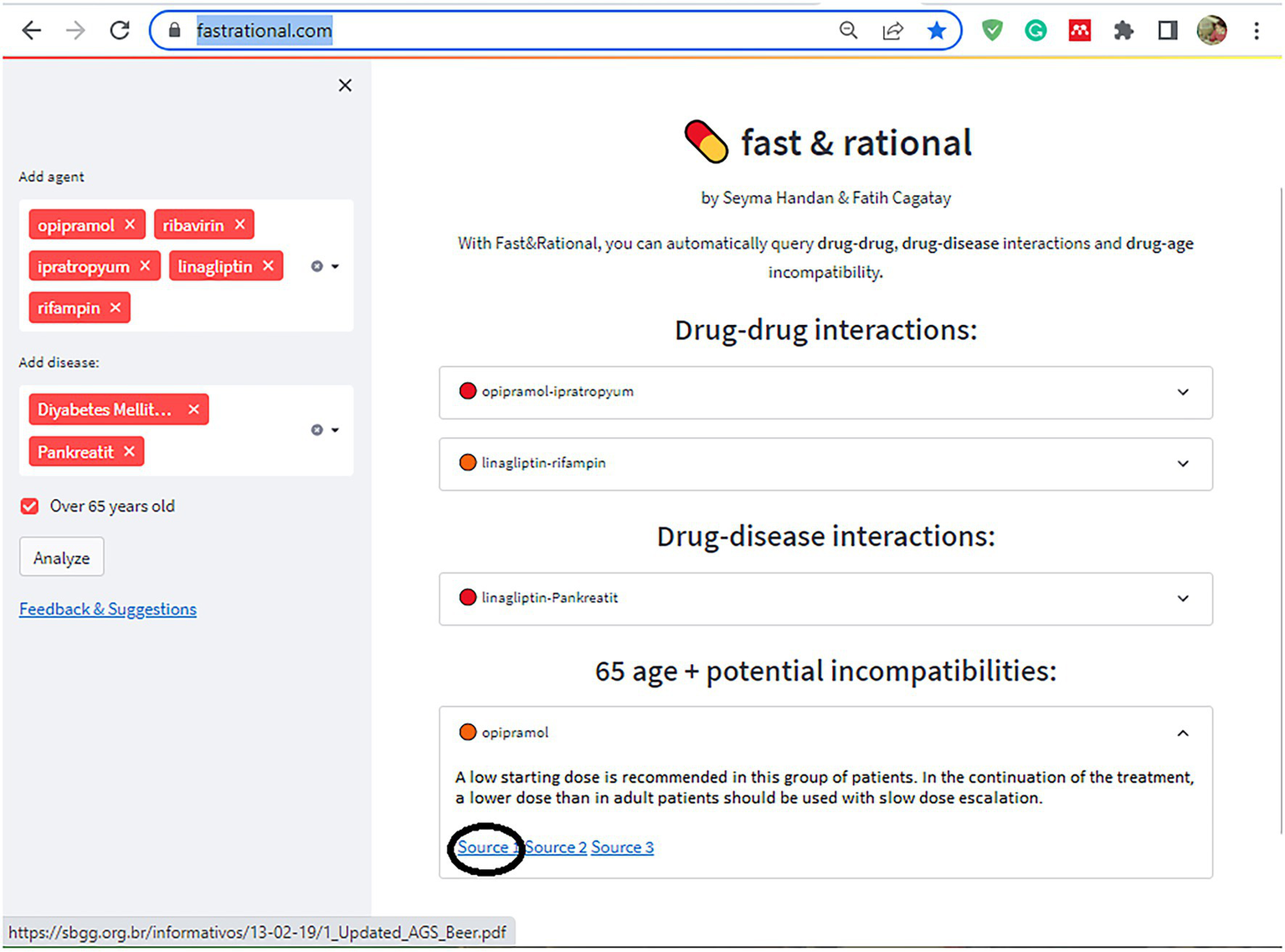Close the left sidebar panel
This screenshot has width=1285, height=952.
click(345, 85)
